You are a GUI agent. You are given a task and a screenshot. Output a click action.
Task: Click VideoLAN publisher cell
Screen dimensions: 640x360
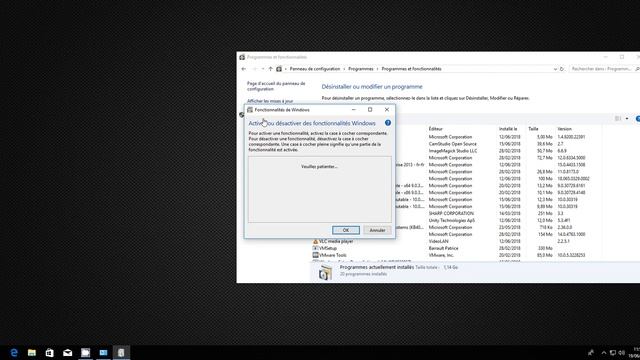(x=438, y=241)
